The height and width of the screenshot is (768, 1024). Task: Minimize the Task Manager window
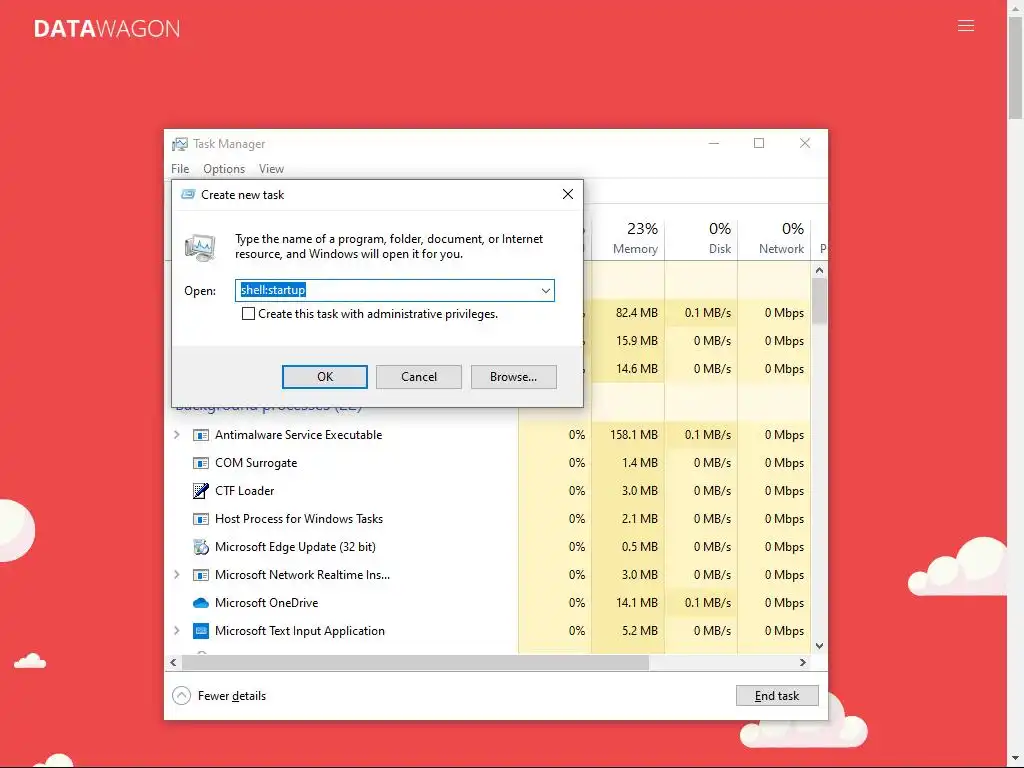point(714,143)
